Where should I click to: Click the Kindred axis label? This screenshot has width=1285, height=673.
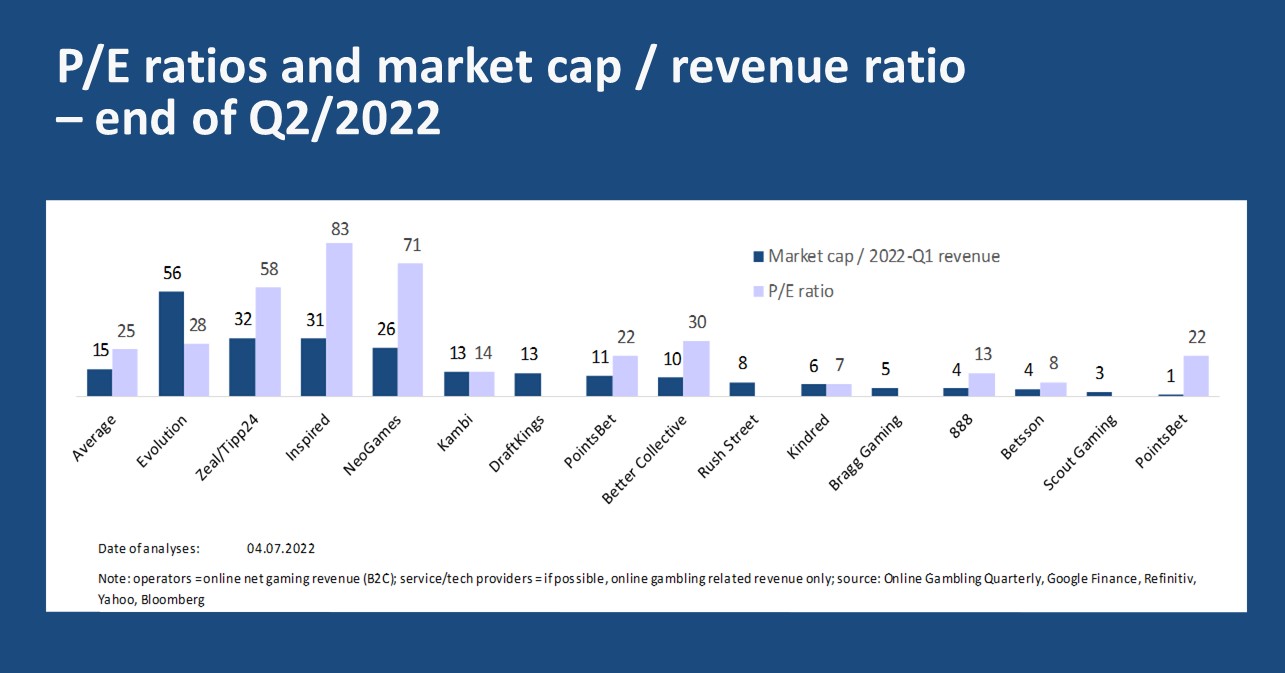(x=808, y=437)
